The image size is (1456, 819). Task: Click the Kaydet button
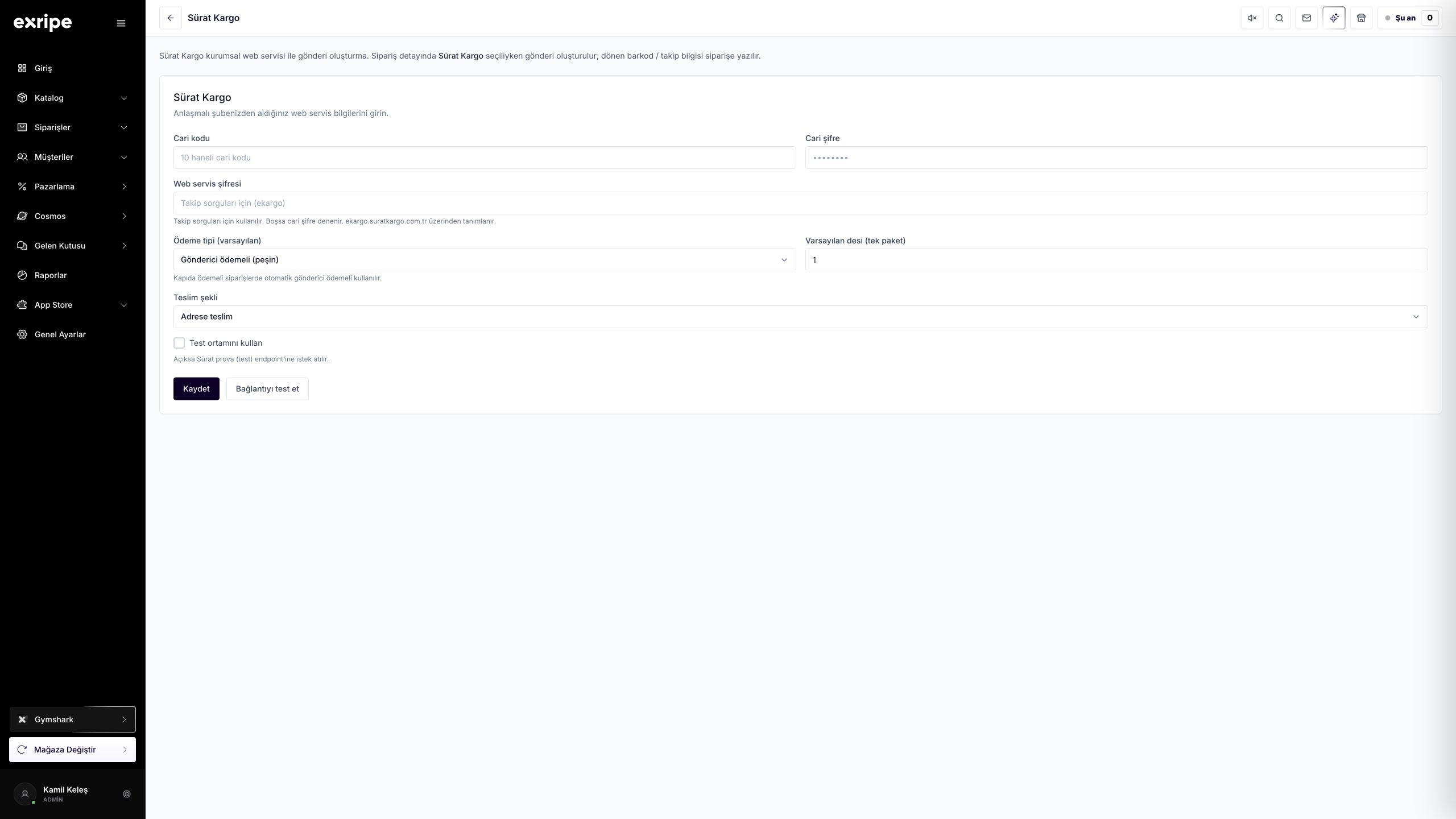click(196, 388)
